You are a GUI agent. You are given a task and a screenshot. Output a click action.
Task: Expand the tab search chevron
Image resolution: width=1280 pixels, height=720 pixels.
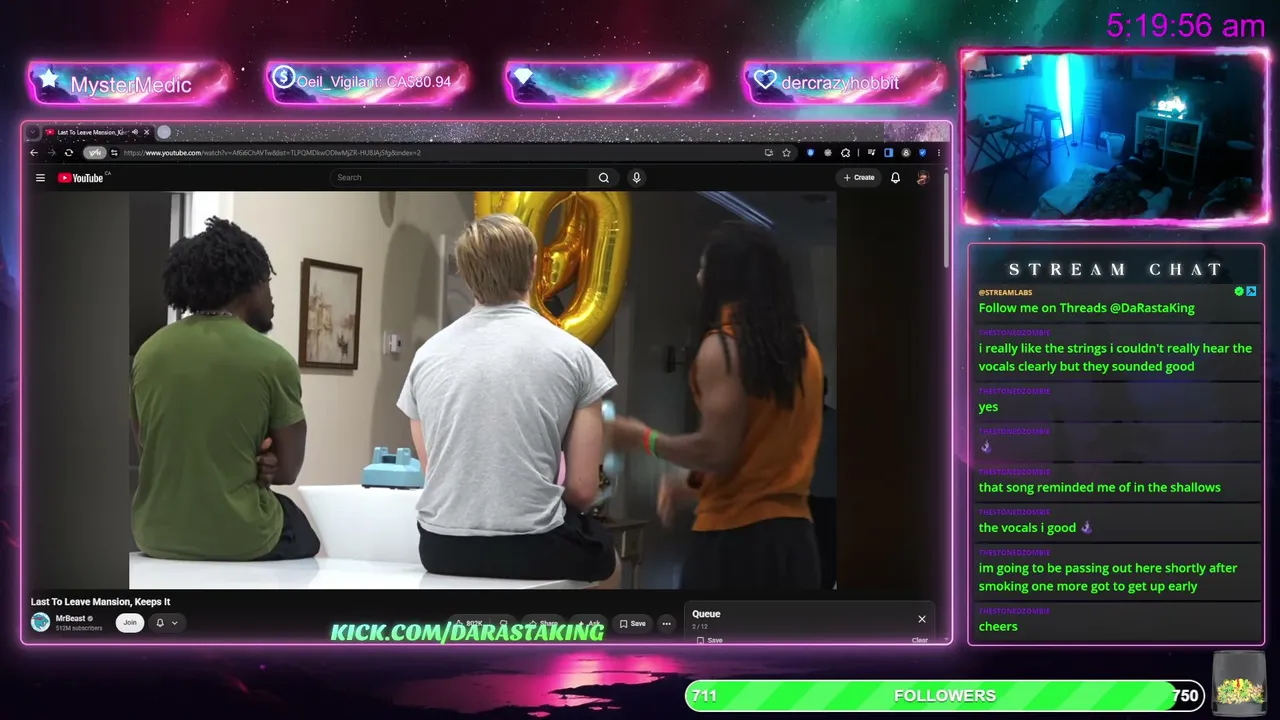pos(33,132)
